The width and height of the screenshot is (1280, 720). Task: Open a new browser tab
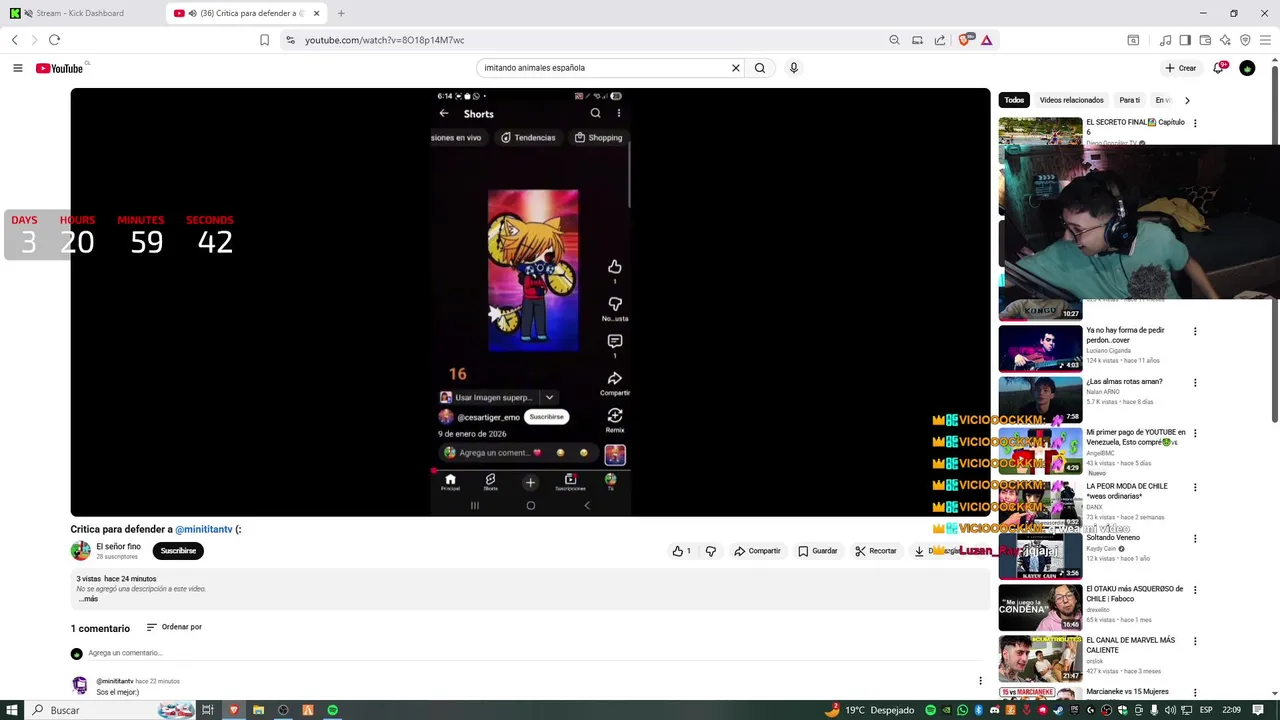click(341, 13)
